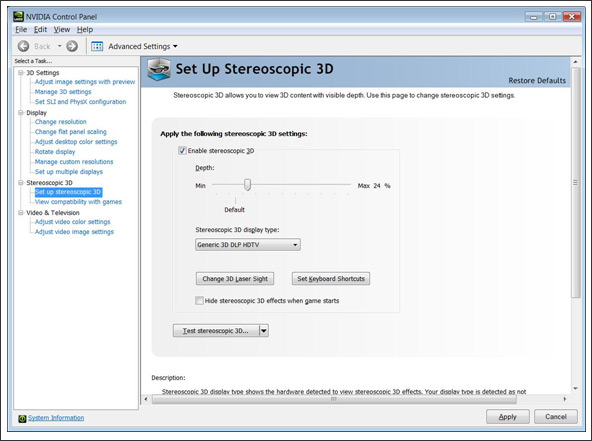Click the stereoscopic 3D glasses header icon

click(159, 69)
